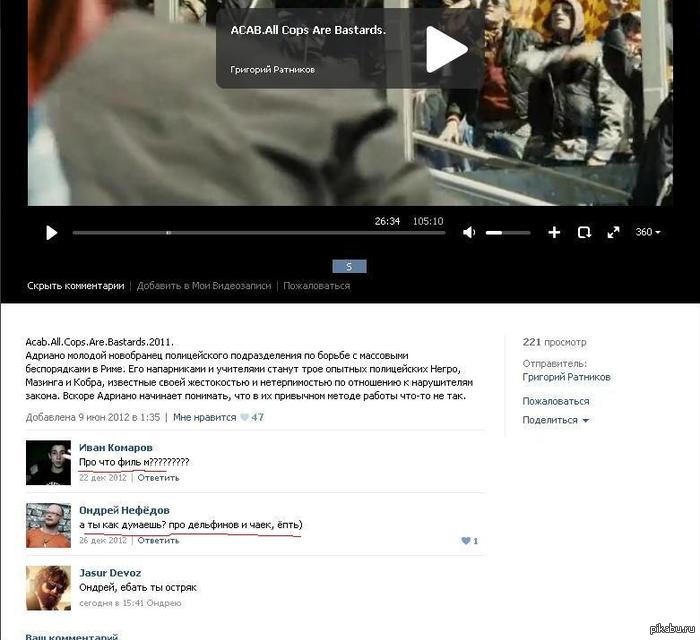Click the 'Acab.All.Cops.Are.Bastards.2011.' description heading
Image resolution: width=700 pixels, height=640 pixels.
[x=99, y=342]
